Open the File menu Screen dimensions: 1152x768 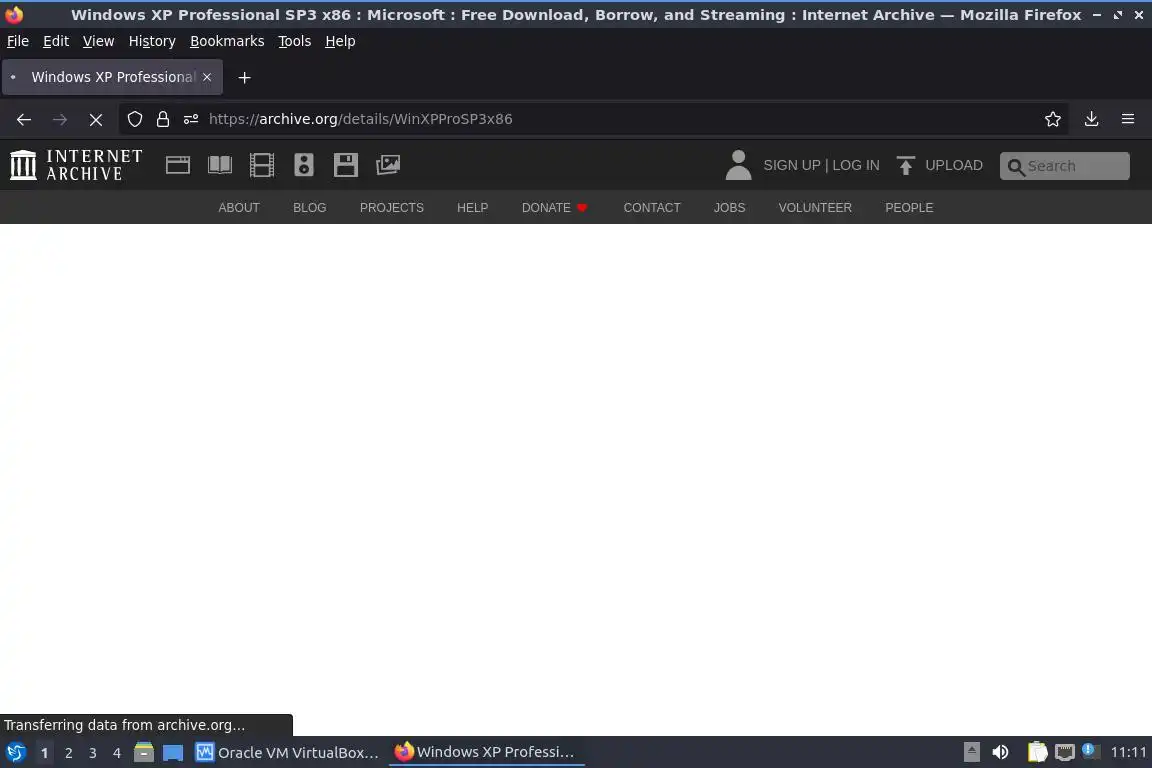pyautogui.click(x=18, y=41)
